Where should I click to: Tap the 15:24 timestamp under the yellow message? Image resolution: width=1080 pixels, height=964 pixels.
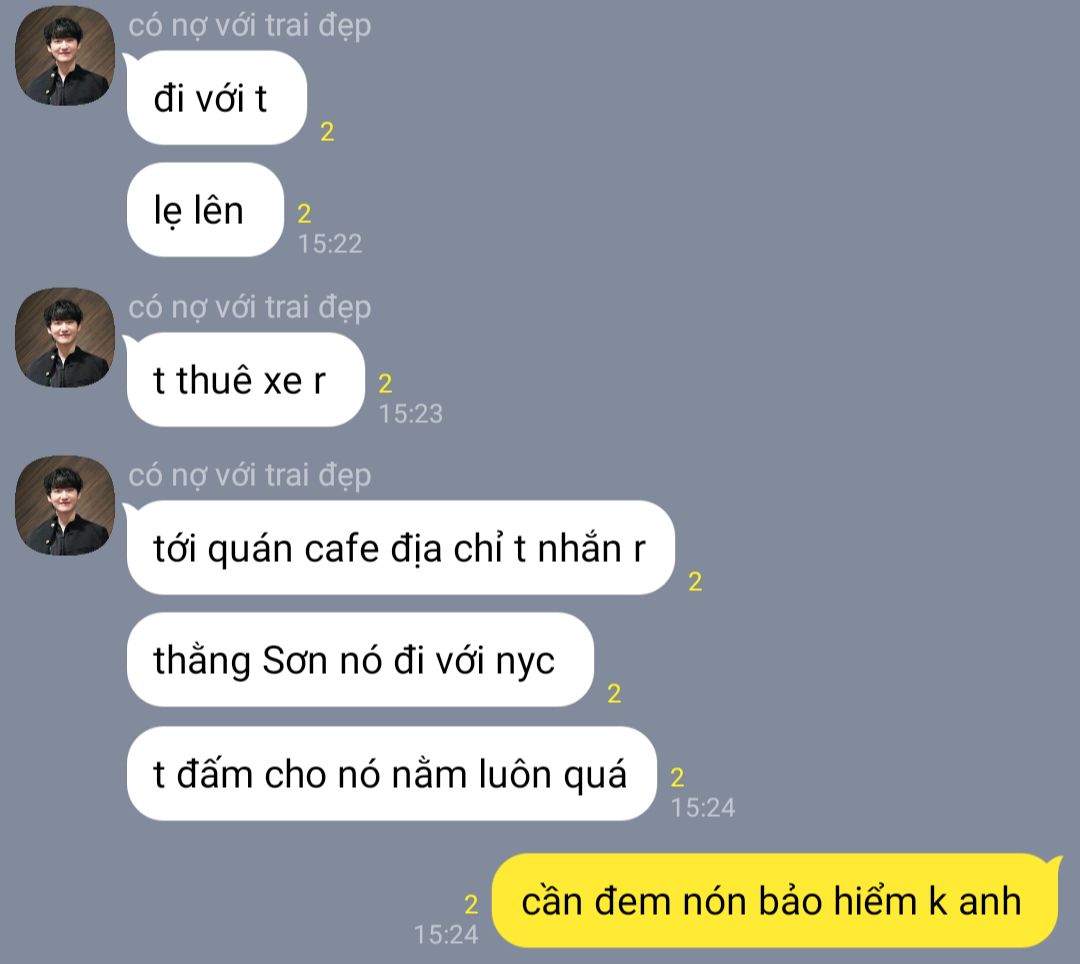pyautogui.click(x=446, y=934)
